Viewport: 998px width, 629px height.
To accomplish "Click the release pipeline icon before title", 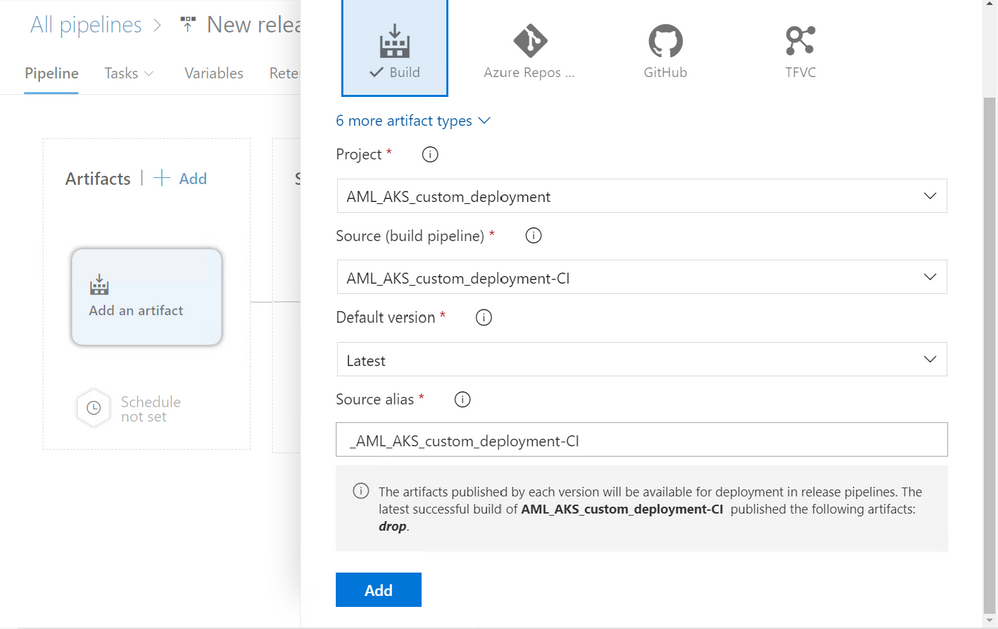I will (188, 24).
